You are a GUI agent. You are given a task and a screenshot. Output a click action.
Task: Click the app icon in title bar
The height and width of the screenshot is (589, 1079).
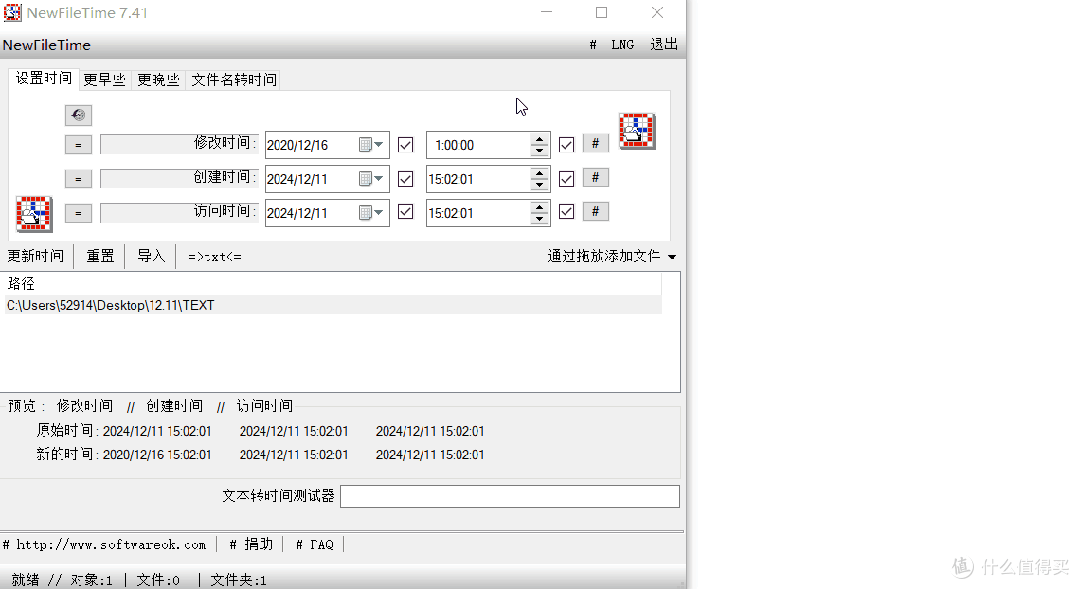[x=12, y=12]
